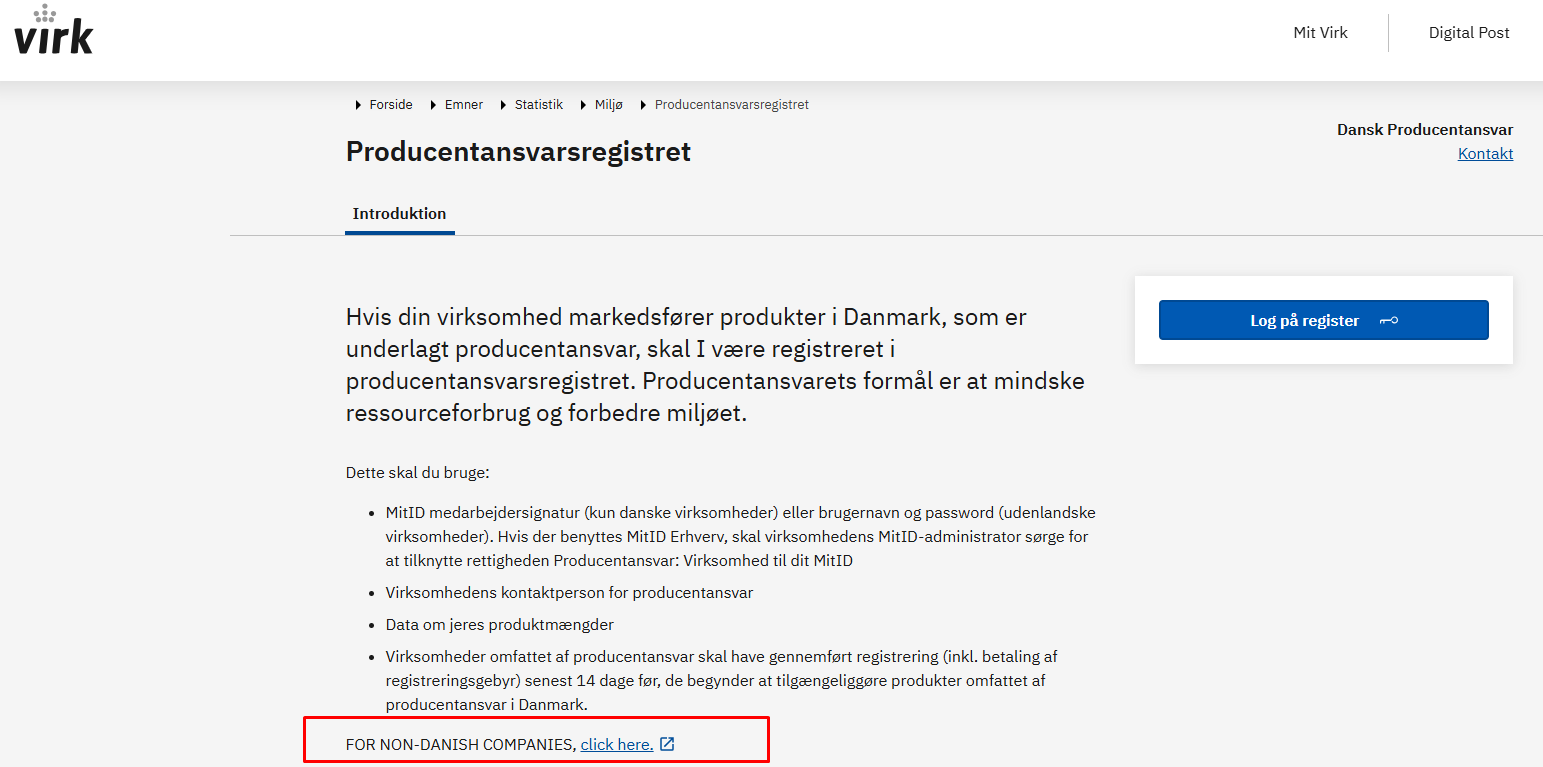Navigate to Emner breadcrumb link
Screen dimensions: 1543x767
pos(464,105)
